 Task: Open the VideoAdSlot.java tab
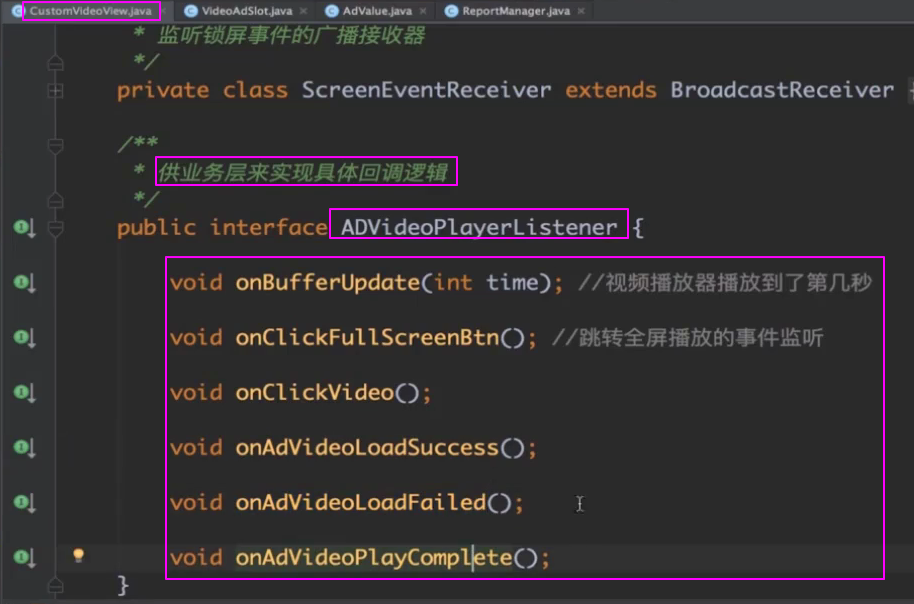pyautogui.click(x=247, y=11)
